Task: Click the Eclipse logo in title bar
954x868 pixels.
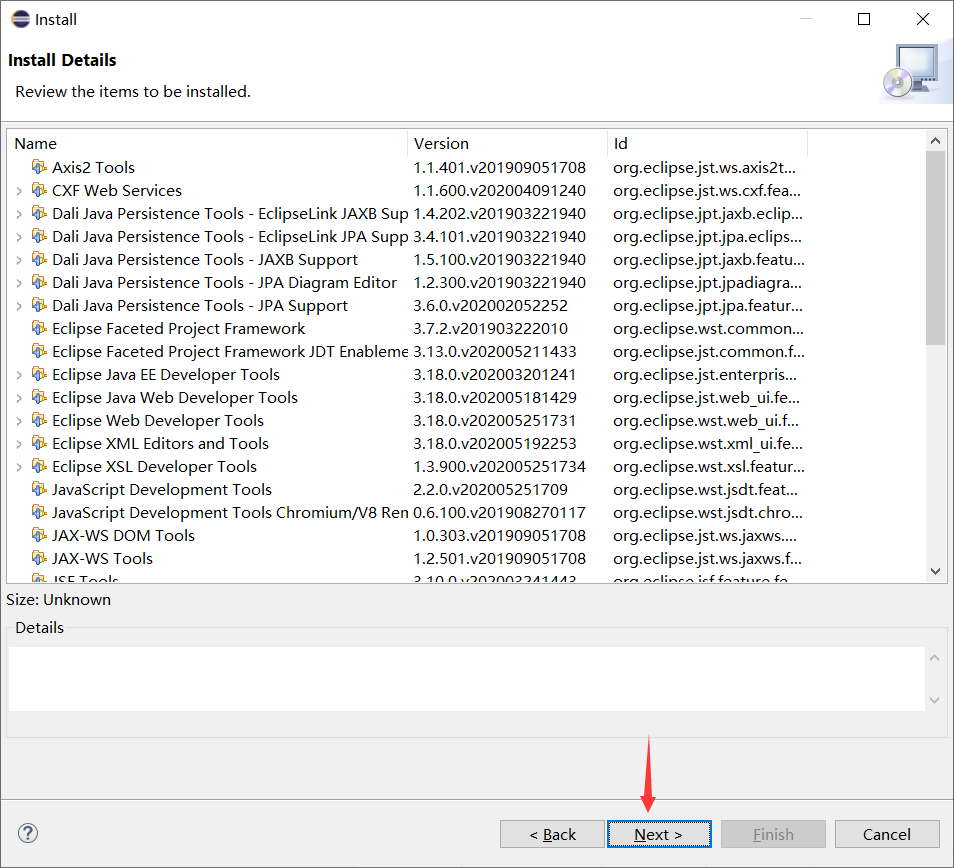Action: click(x=21, y=19)
